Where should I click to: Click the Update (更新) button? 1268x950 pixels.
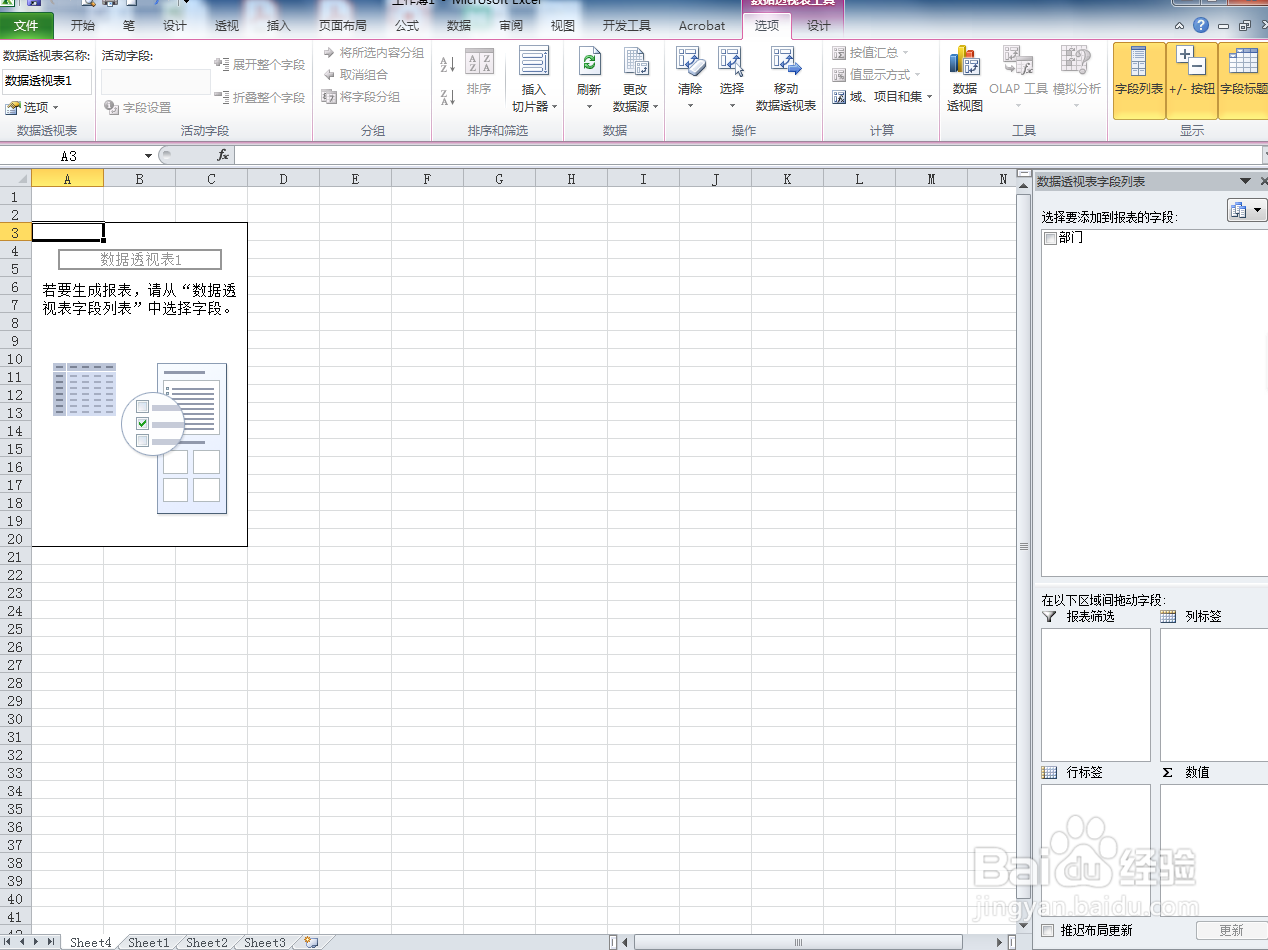coord(1231,931)
